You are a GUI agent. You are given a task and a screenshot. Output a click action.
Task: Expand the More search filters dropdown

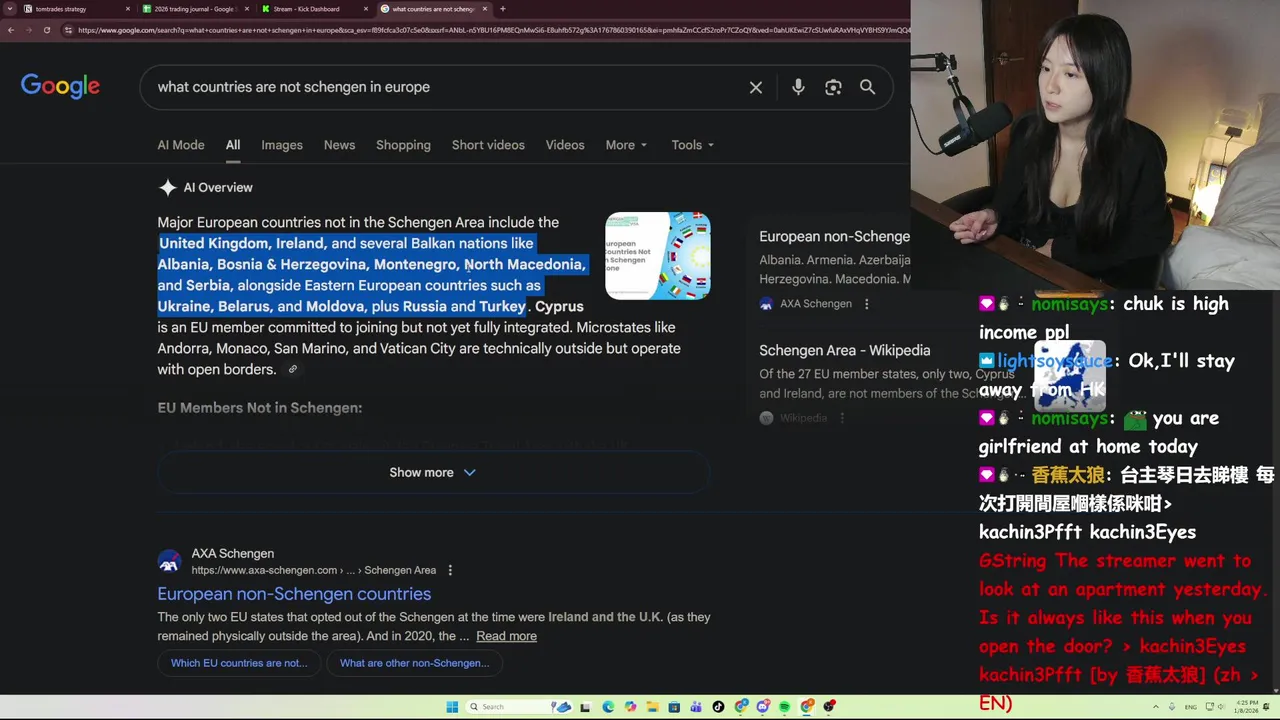coord(626,145)
